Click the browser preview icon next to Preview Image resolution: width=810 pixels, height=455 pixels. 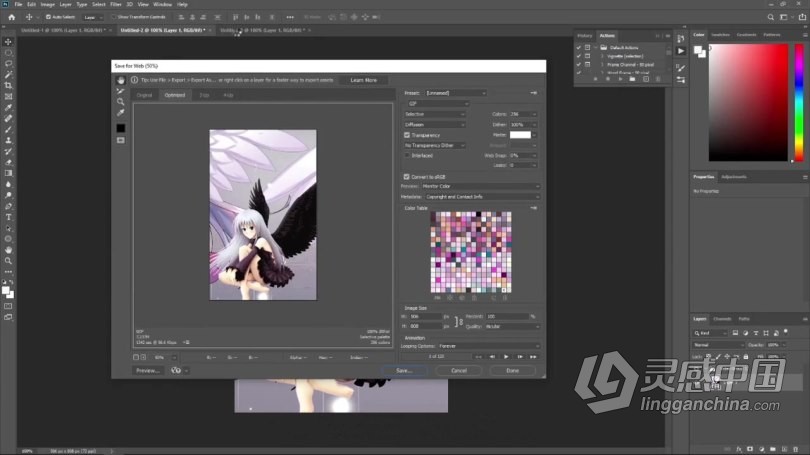(176, 370)
